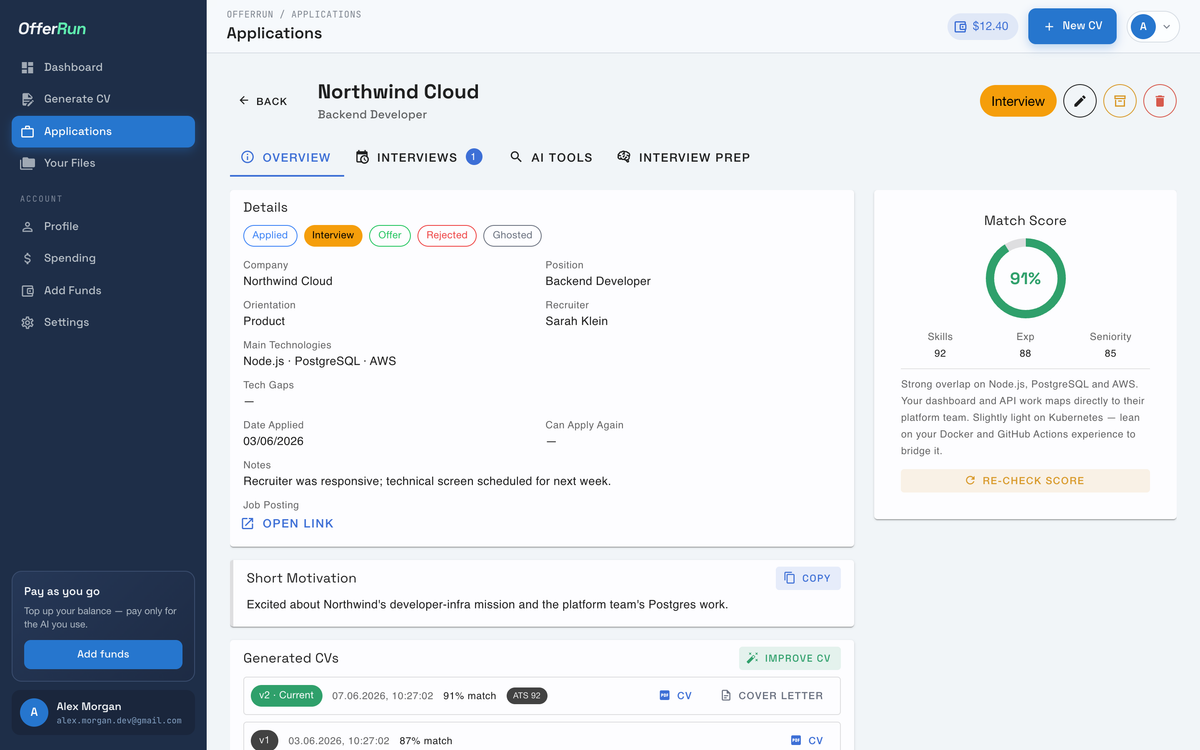Archive this application with the box icon

pyautogui.click(x=1120, y=101)
